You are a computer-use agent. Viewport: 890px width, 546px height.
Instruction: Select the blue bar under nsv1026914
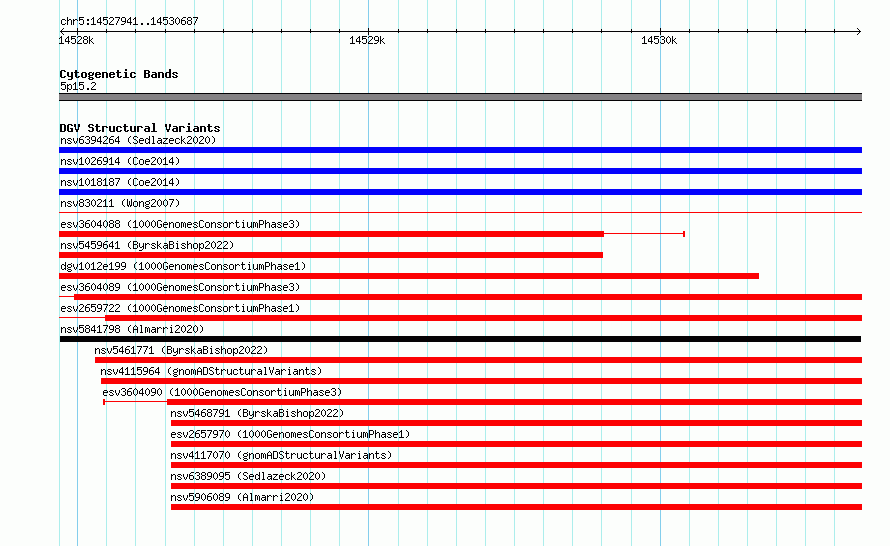pyautogui.click(x=460, y=171)
